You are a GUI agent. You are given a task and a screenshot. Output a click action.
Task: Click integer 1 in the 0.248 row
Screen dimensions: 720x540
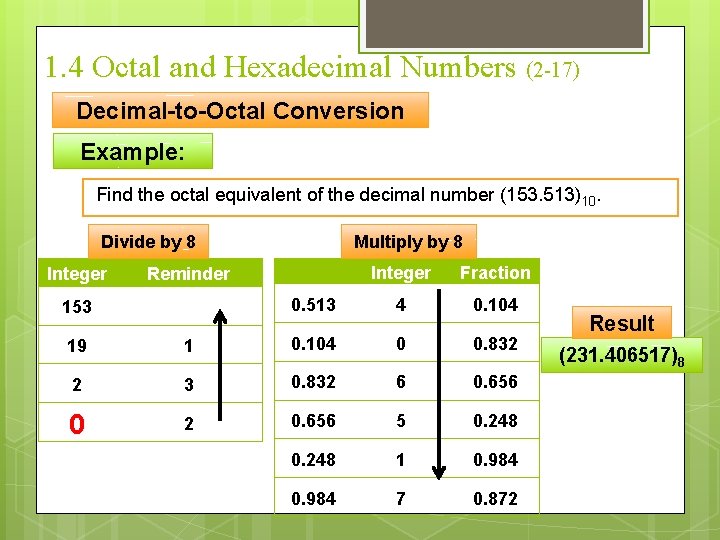tap(400, 460)
